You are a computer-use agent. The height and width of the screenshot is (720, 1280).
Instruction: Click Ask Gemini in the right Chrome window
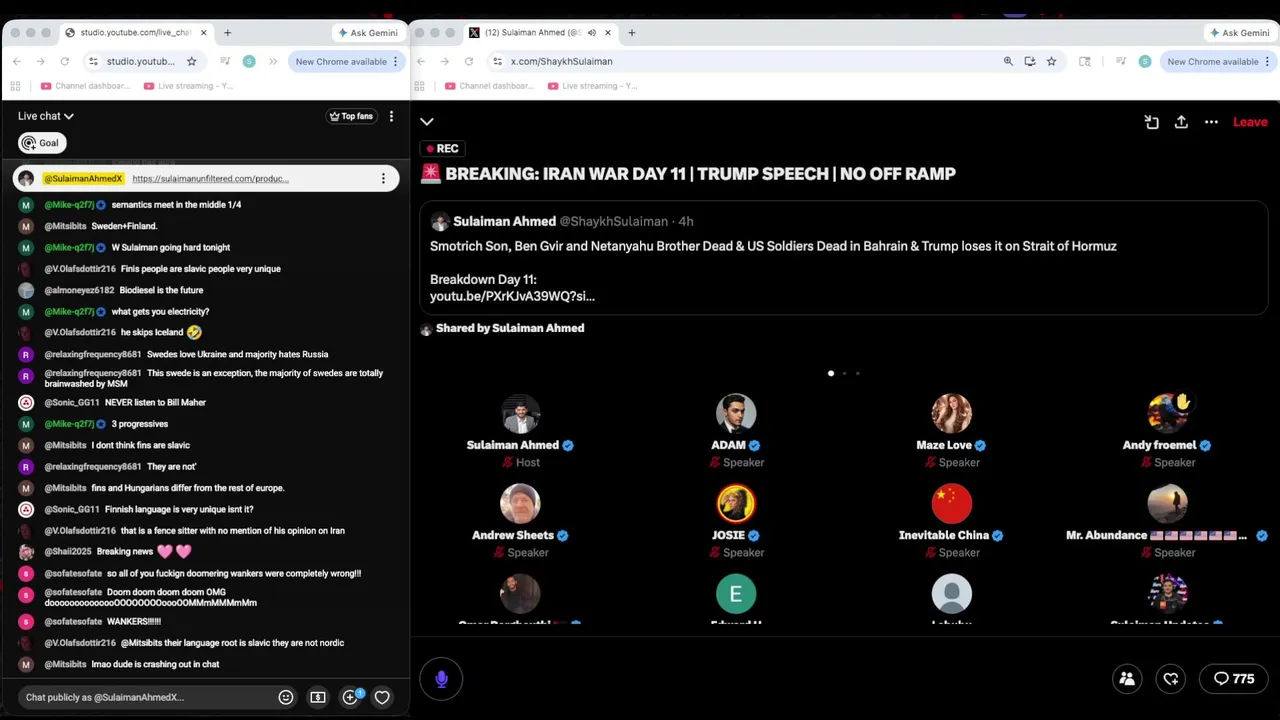(1239, 33)
